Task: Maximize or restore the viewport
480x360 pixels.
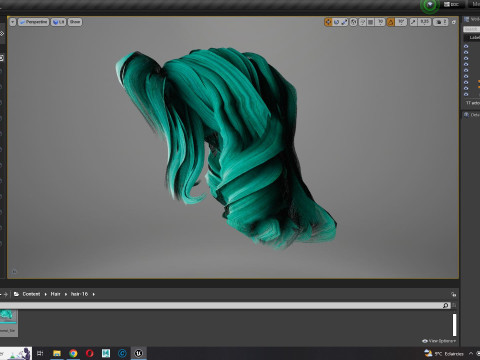Action: coord(454,22)
